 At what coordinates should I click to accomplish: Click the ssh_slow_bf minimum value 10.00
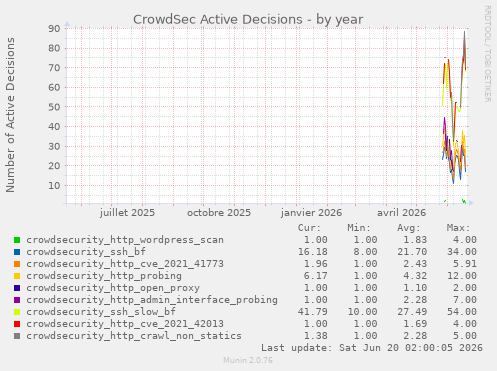(x=362, y=312)
